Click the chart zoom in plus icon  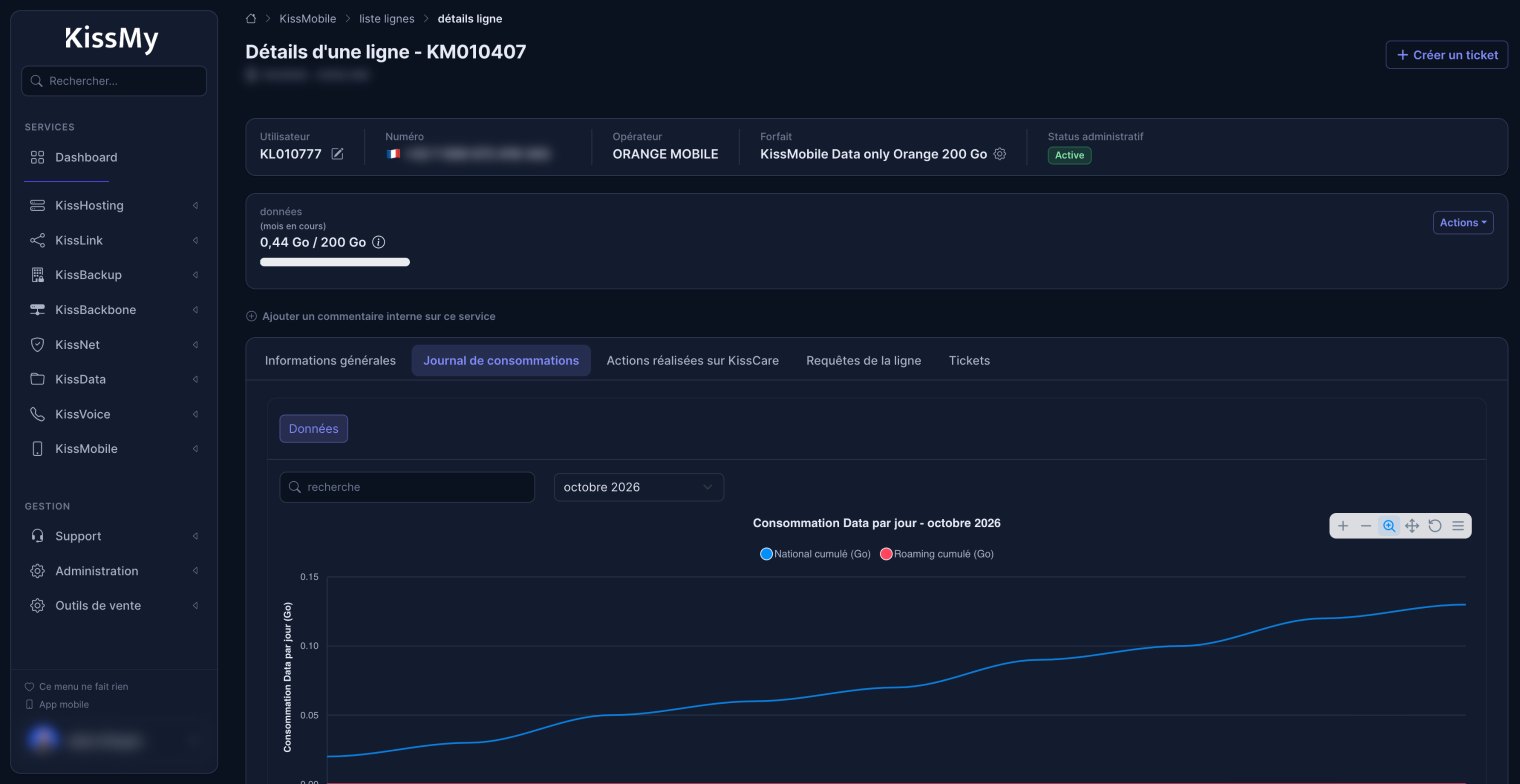tap(1343, 526)
